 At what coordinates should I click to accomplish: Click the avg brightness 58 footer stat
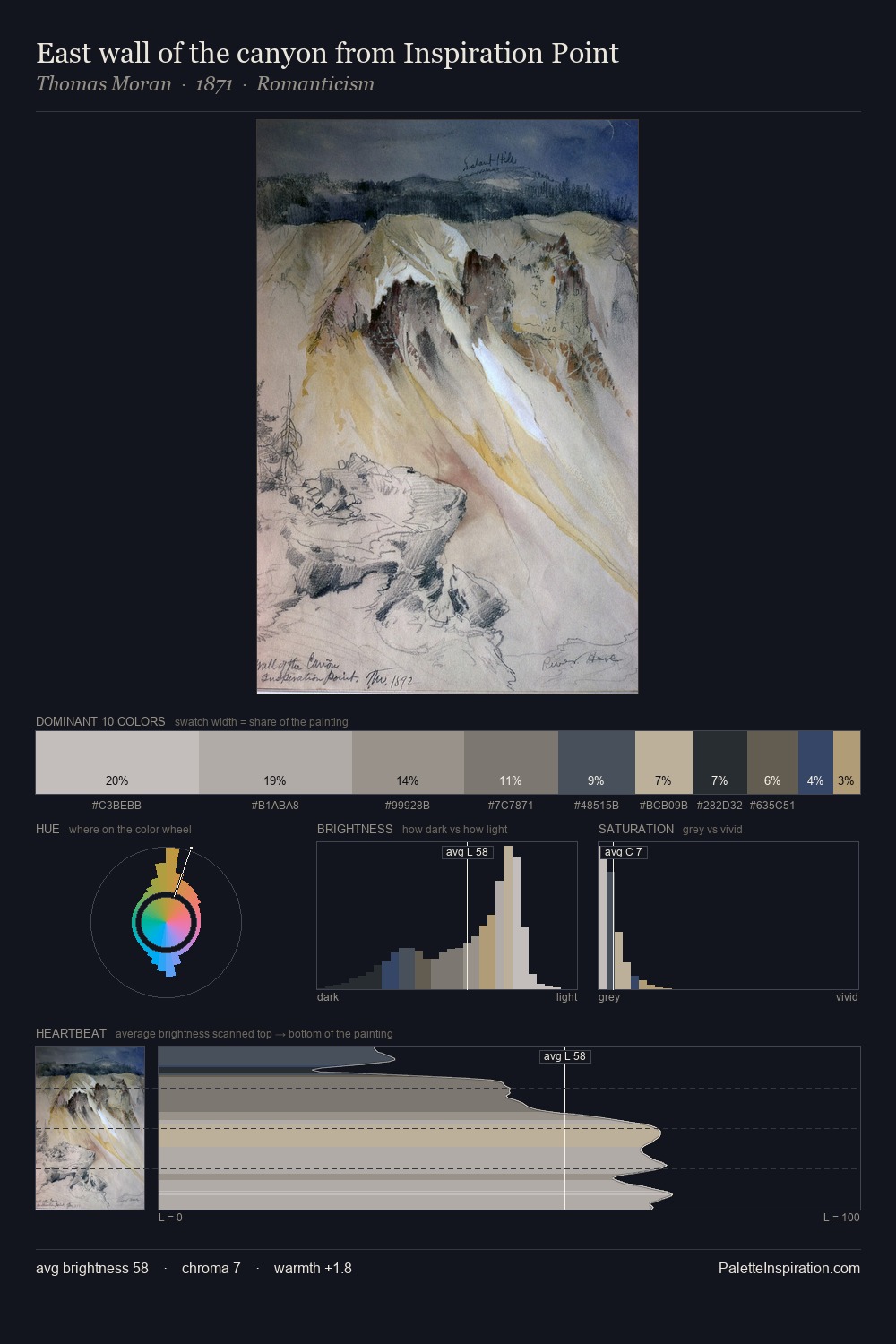(x=92, y=1269)
